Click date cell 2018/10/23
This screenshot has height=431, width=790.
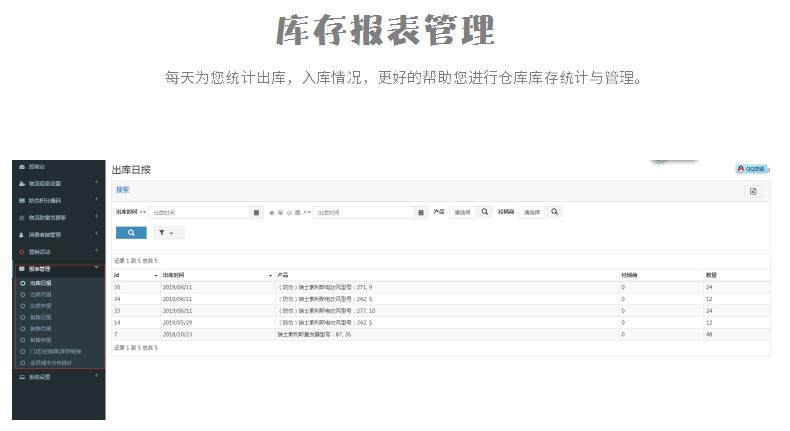tap(177, 335)
